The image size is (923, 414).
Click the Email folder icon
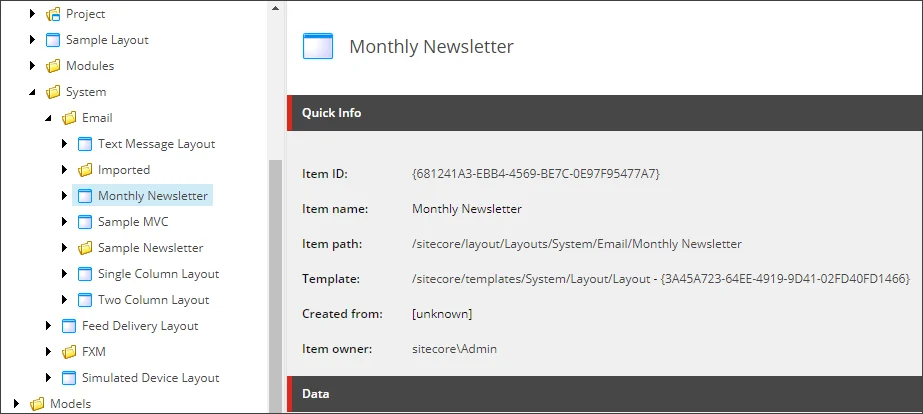(69, 118)
